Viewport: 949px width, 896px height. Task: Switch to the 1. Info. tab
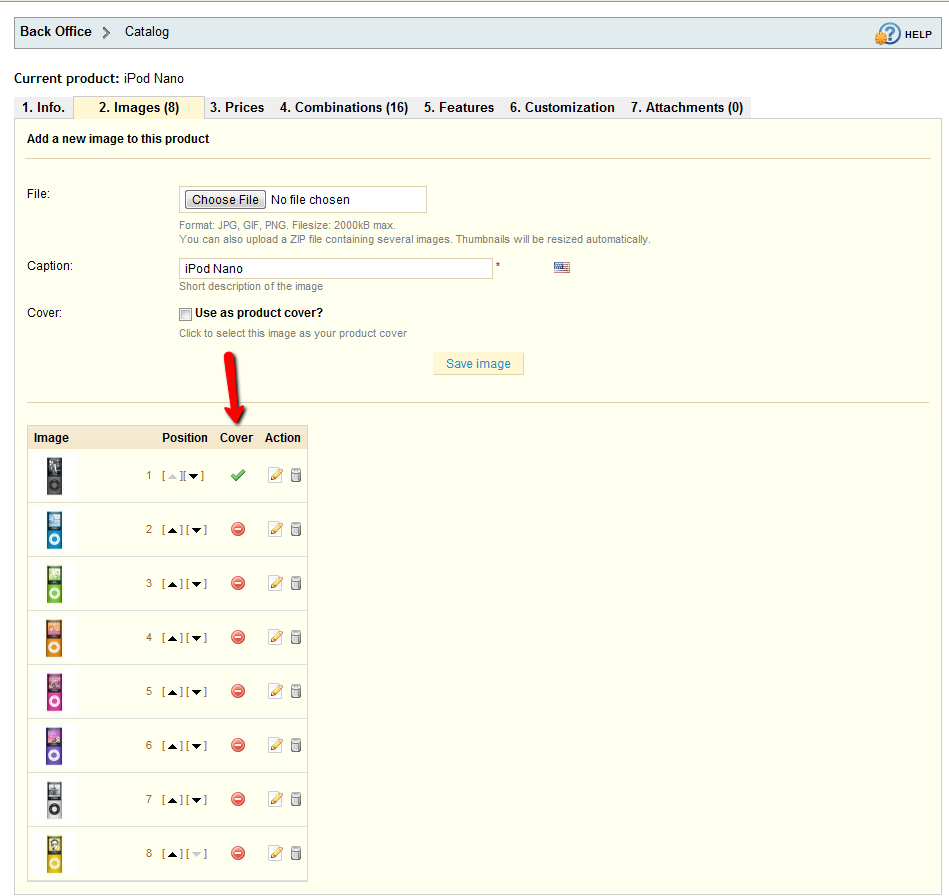click(44, 108)
